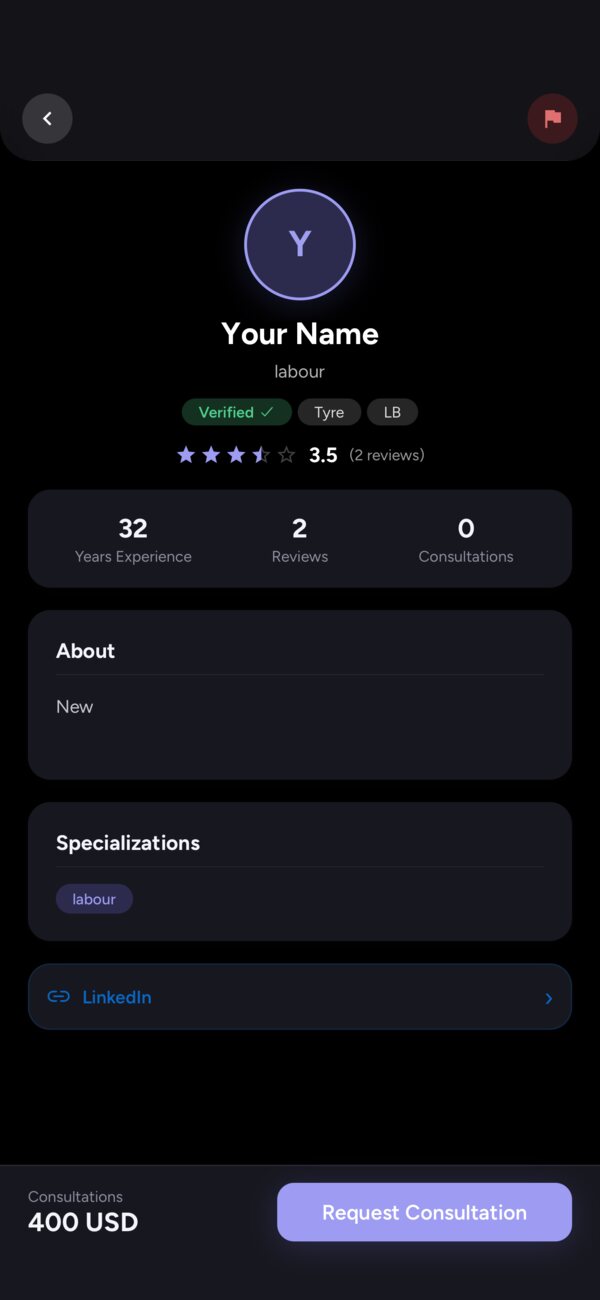Tap the circular Y avatar
The height and width of the screenshot is (1300, 600).
(300, 244)
